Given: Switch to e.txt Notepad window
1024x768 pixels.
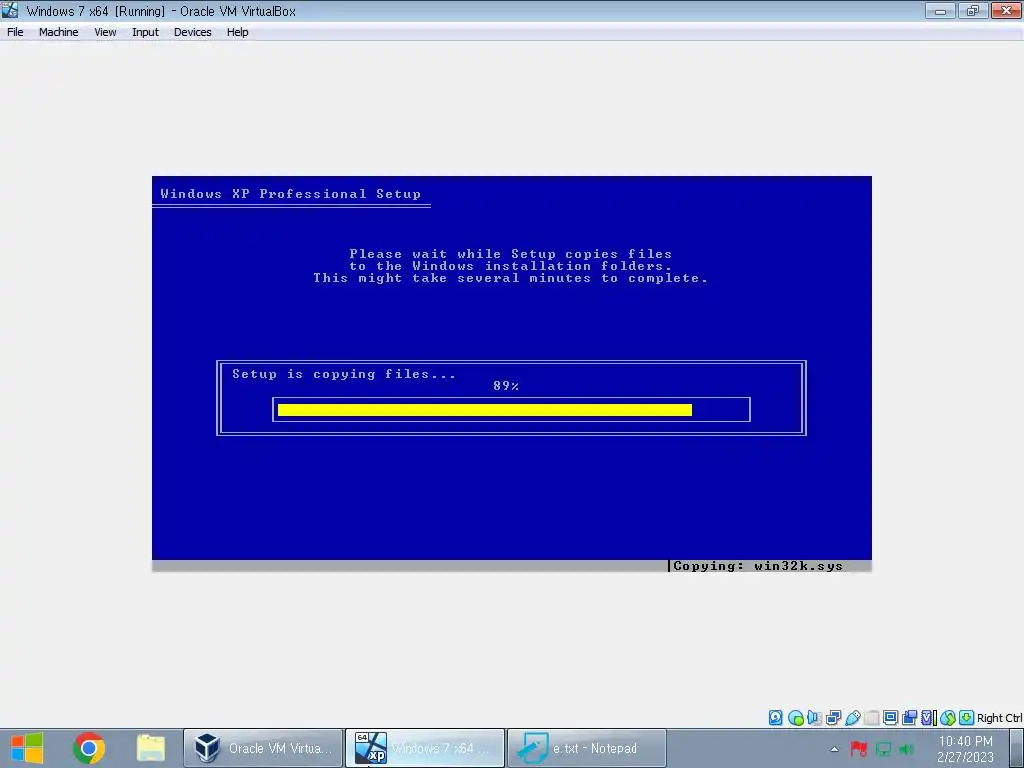Looking at the screenshot, I should click(586, 748).
